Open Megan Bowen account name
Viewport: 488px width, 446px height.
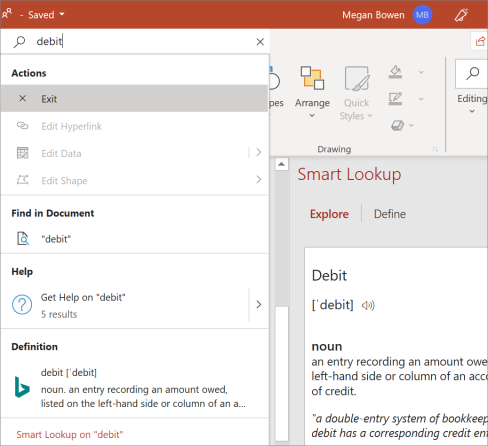(373, 15)
